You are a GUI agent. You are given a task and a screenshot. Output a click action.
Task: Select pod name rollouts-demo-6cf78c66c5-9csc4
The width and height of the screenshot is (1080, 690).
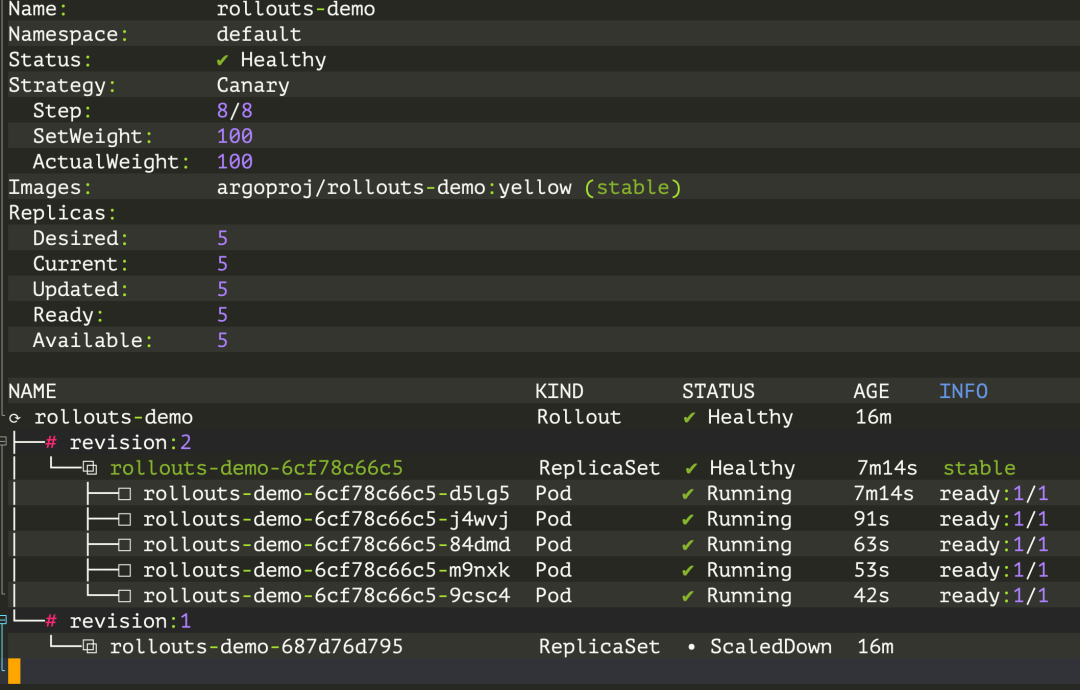[326, 596]
